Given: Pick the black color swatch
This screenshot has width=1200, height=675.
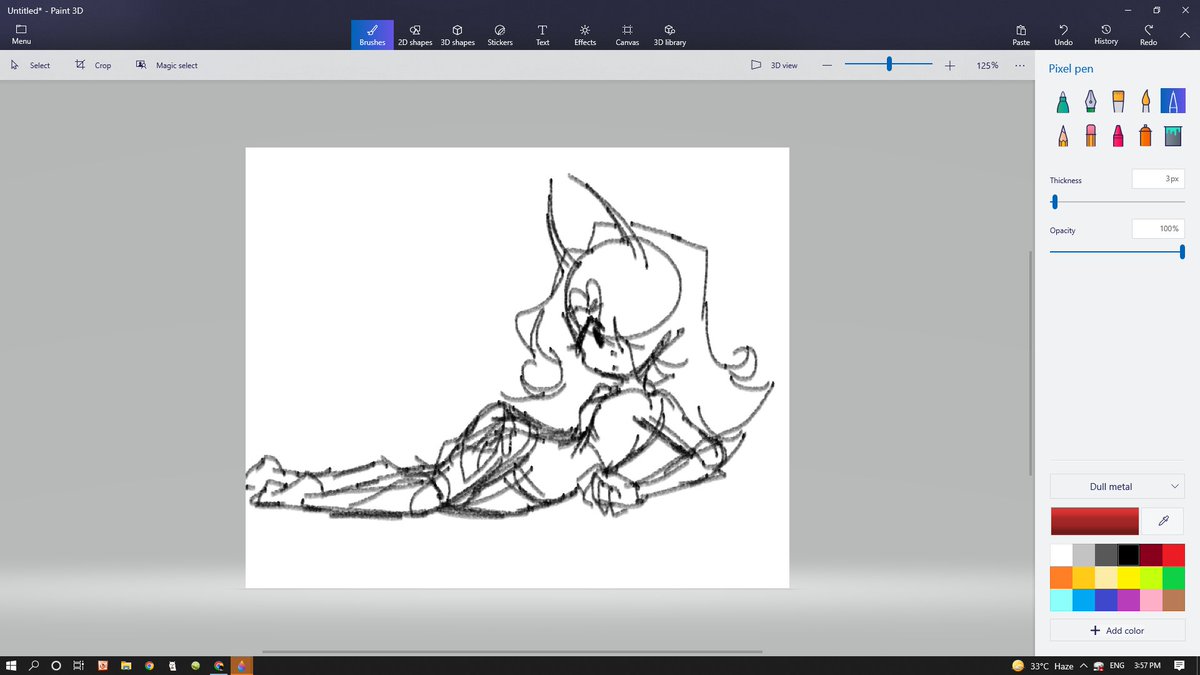Looking at the screenshot, I should tap(1129, 555).
